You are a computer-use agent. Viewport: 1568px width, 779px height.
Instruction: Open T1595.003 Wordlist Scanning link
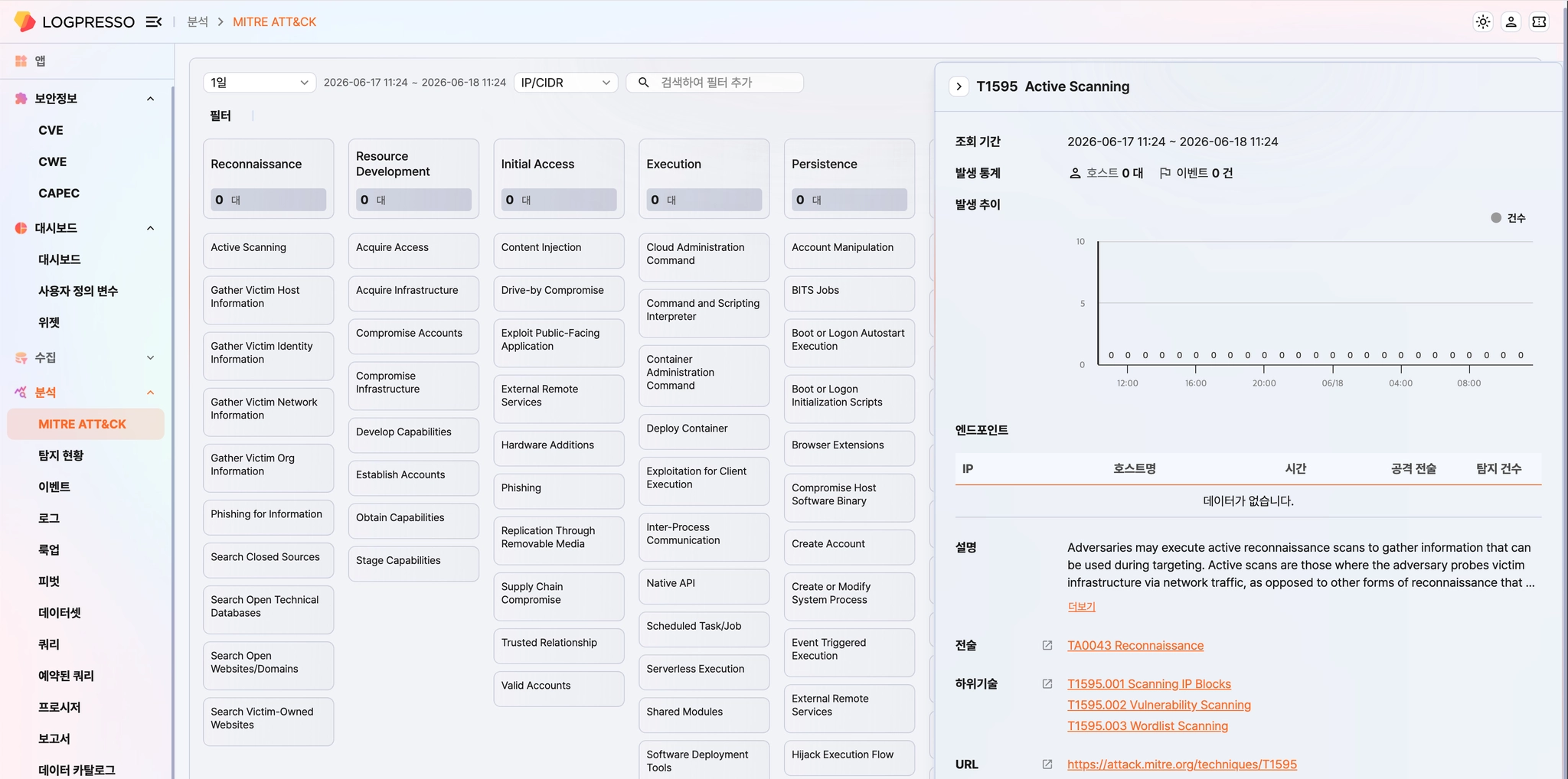pos(1148,726)
